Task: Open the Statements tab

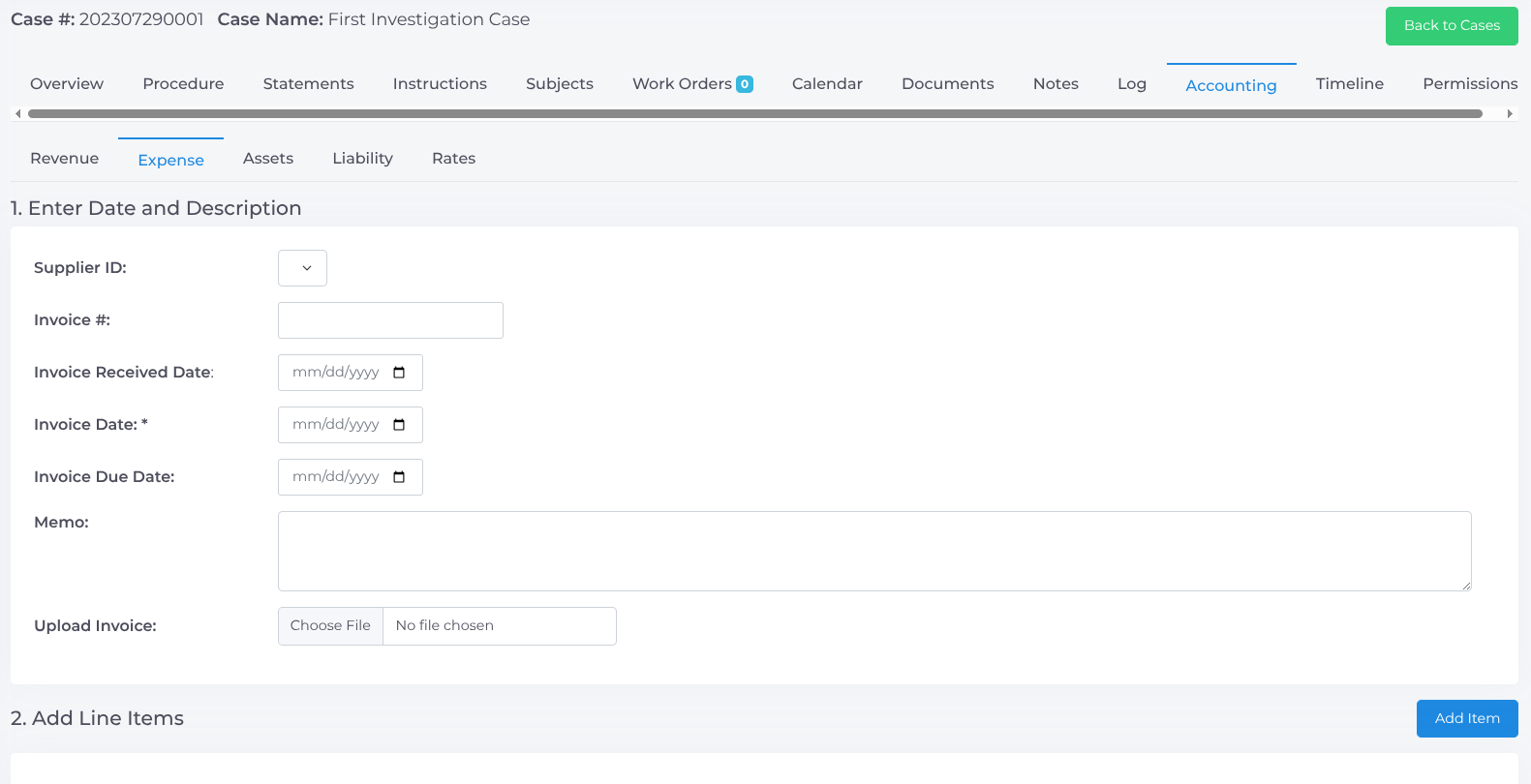Action: tap(308, 84)
